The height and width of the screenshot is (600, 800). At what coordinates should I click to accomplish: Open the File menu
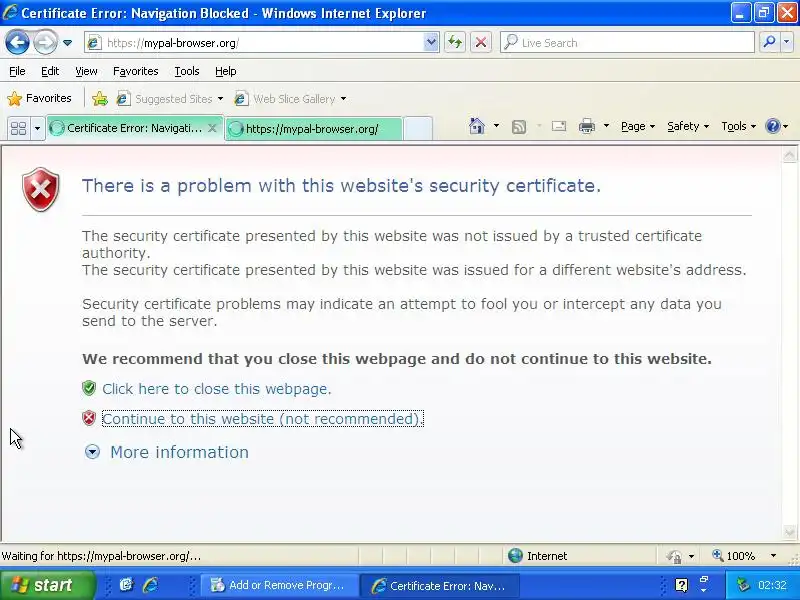(17, 71)
